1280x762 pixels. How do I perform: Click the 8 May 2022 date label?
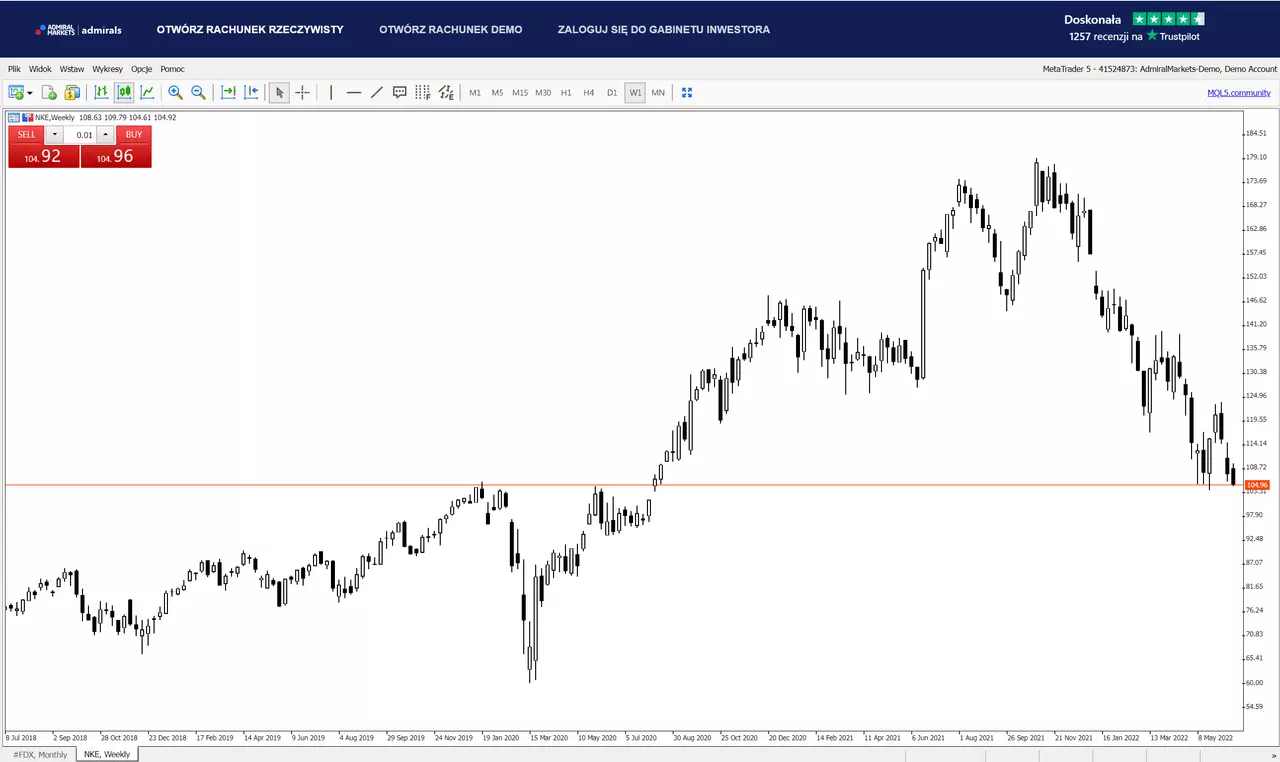[1215, 738]
